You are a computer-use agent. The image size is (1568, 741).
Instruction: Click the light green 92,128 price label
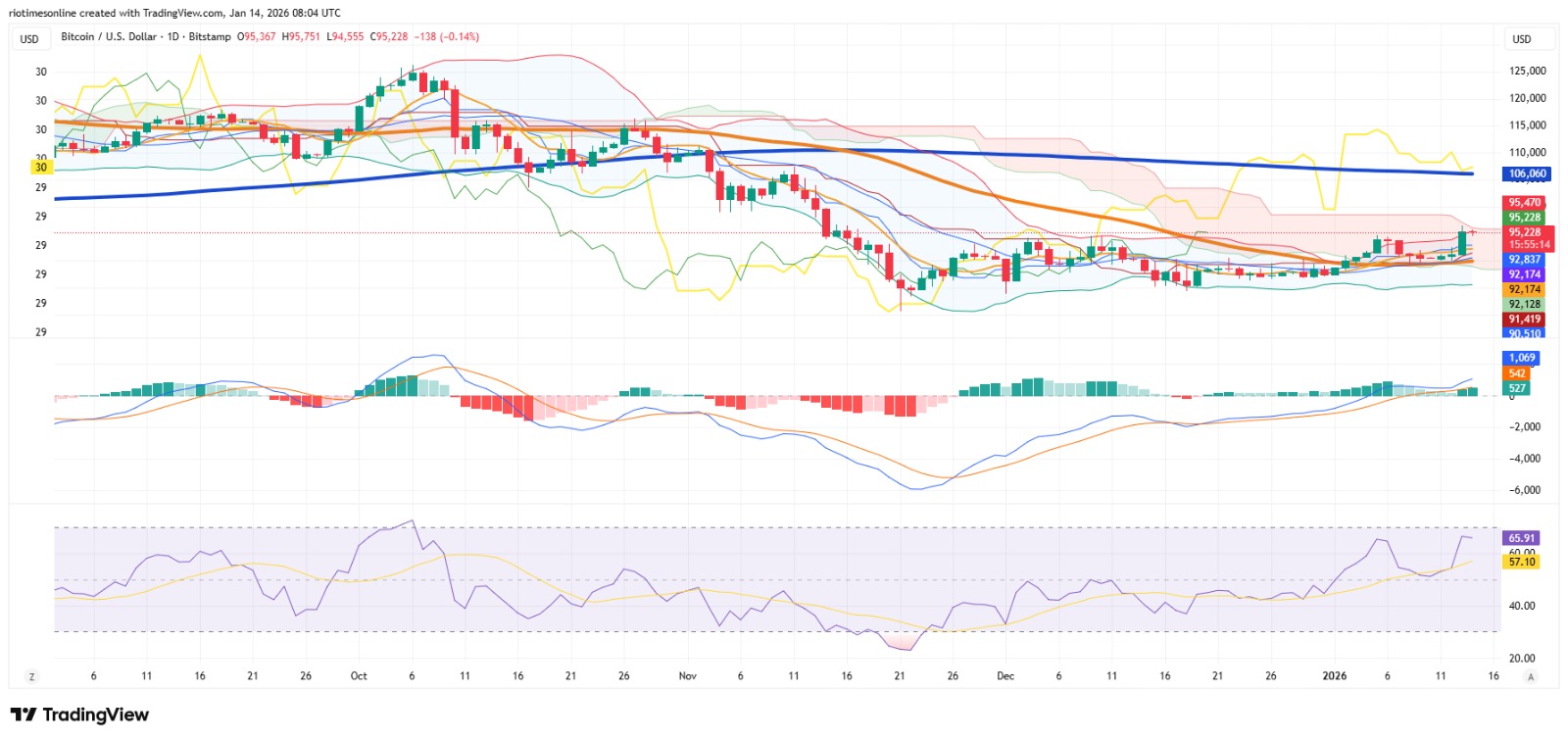[x=1524, y=304]
